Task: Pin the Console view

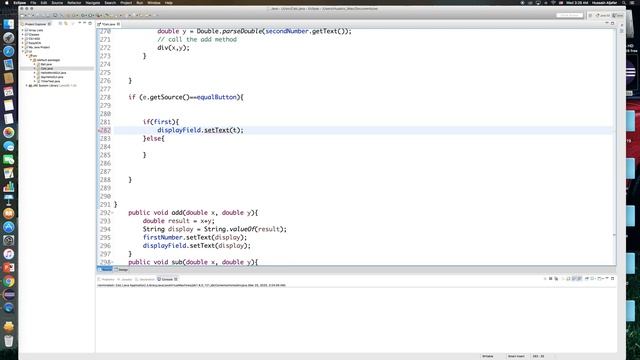Action: click(587, 279)
